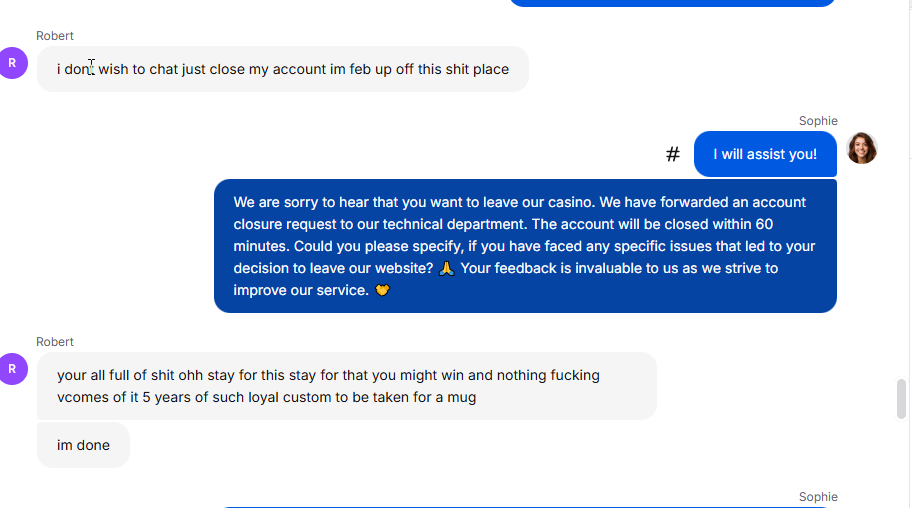Viewport: 912px width, 508px height.
Task: Click the text "60 minutes" in Sophie's closure reply
Action: (504, 235)
